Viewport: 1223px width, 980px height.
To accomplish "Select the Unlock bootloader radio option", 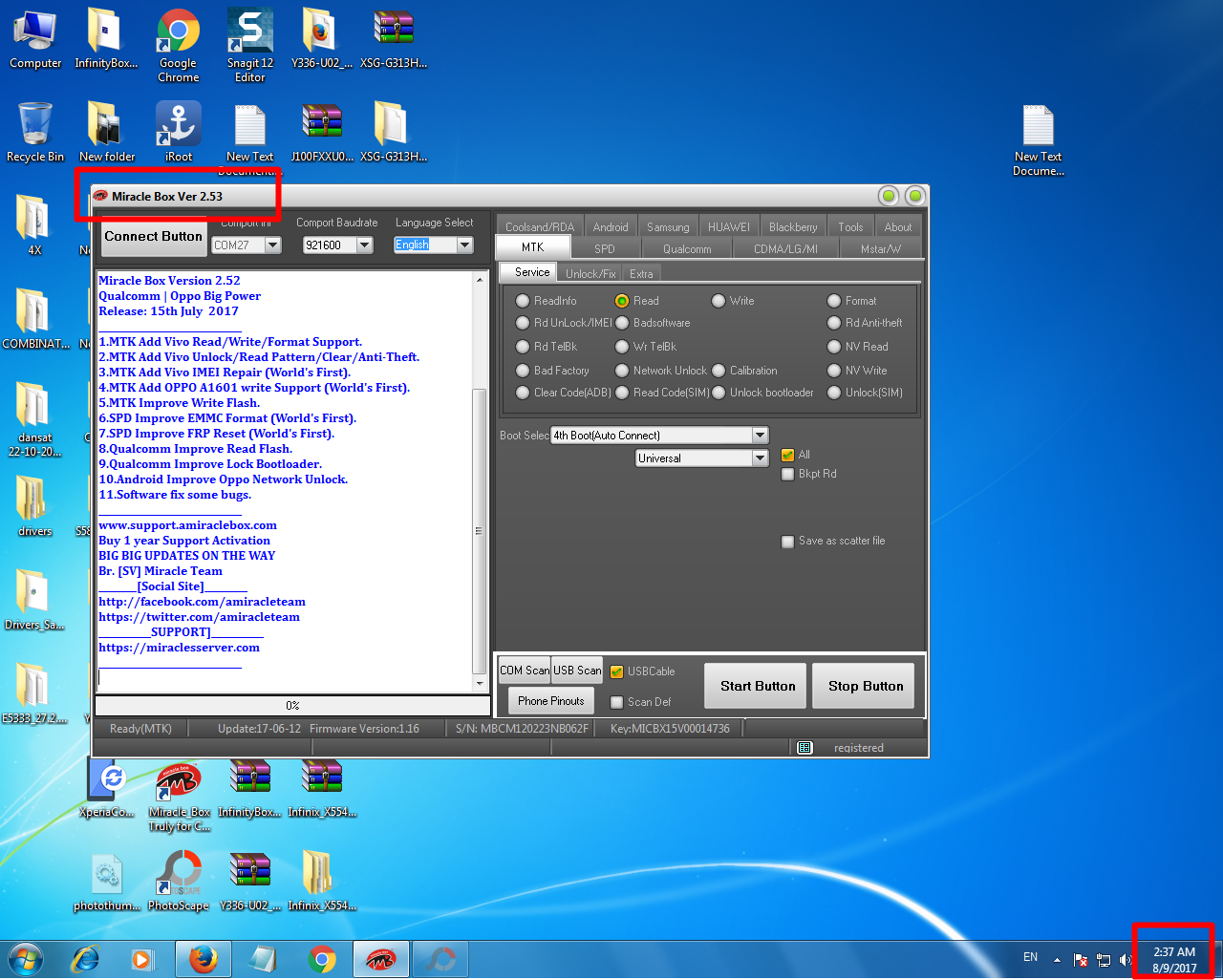I will click(x=719, y=393).
